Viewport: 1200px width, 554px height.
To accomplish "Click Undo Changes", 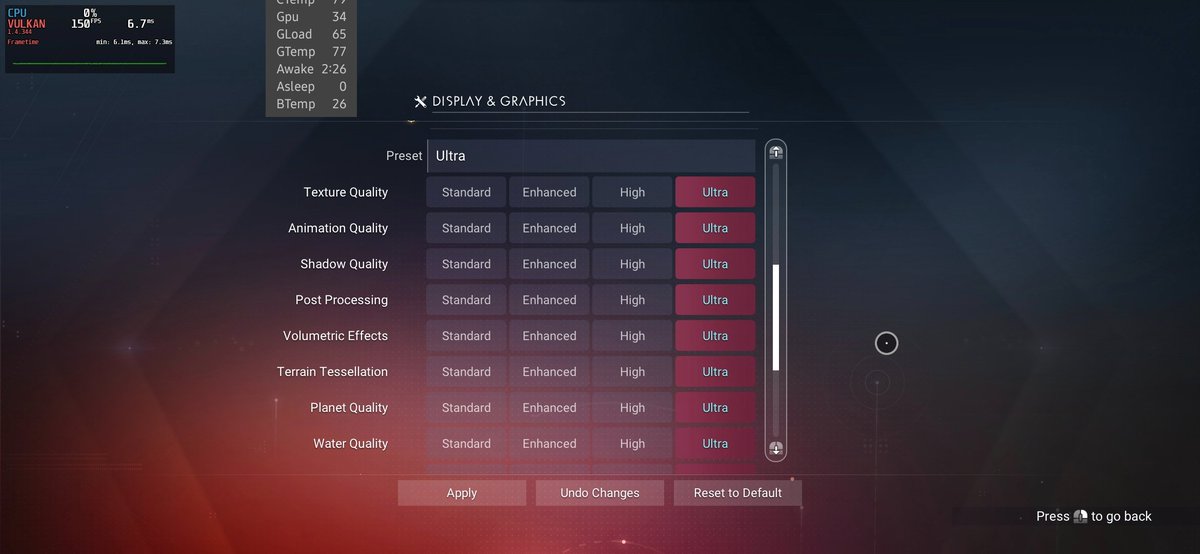I will (600, 493).
